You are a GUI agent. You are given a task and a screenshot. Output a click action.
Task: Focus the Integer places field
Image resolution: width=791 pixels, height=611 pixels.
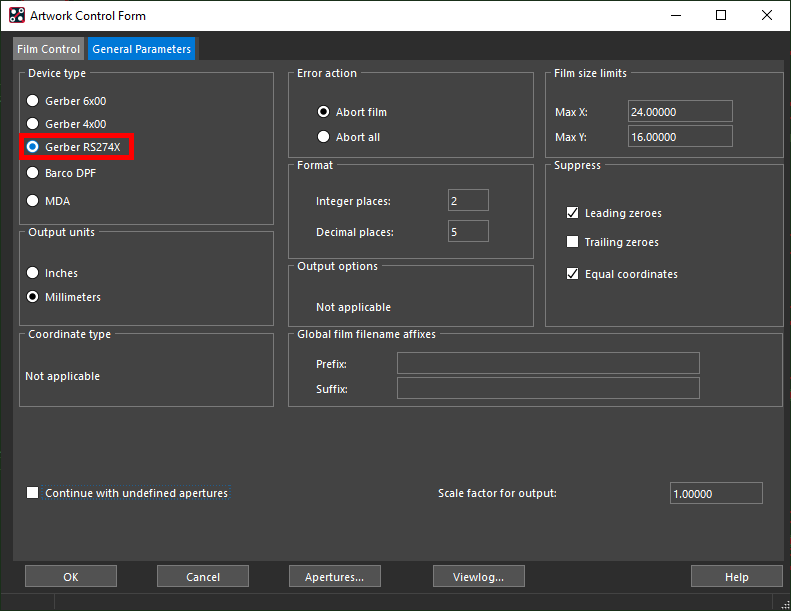468,201
